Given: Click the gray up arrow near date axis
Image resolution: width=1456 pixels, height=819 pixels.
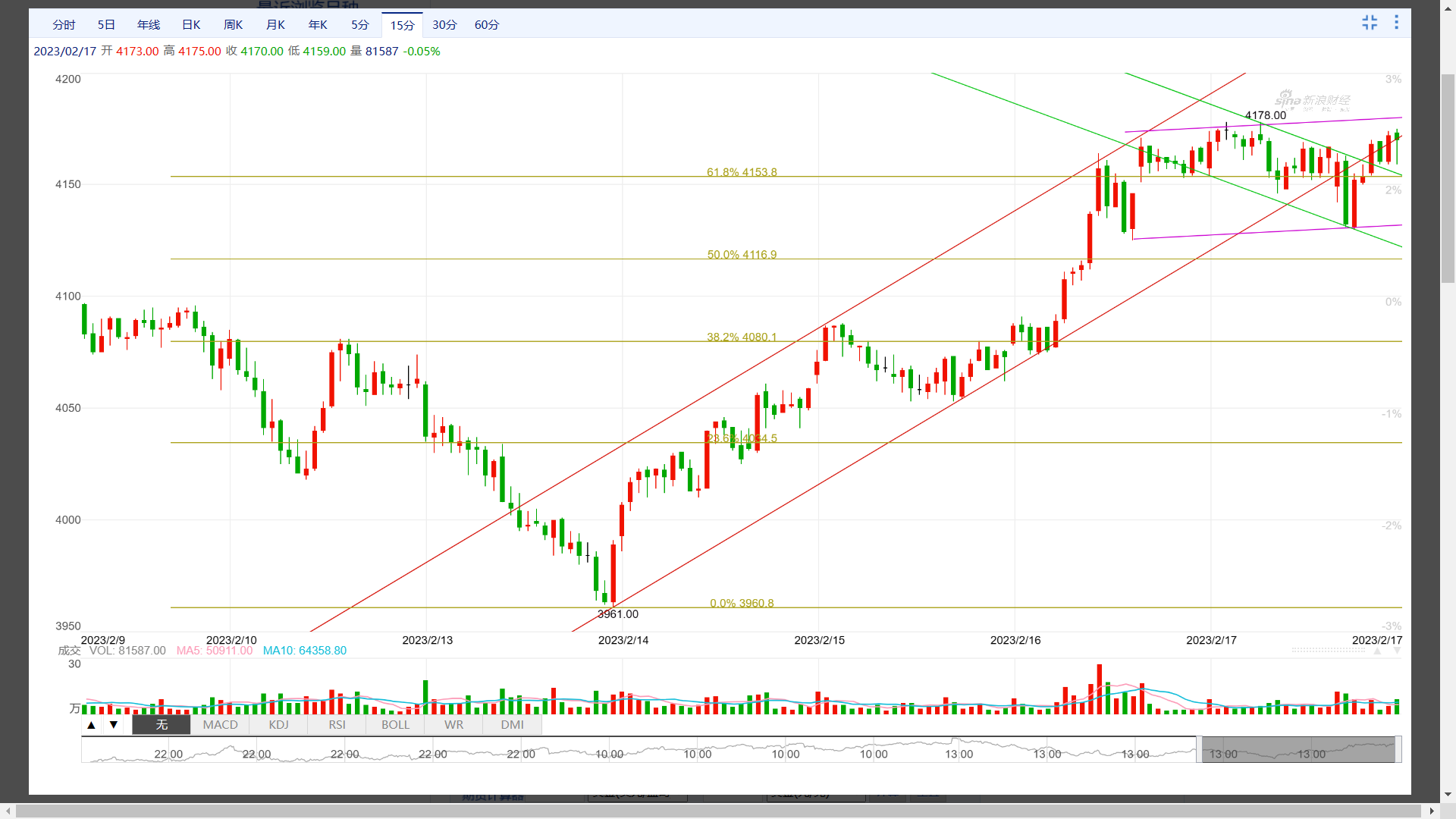Looking at the screenshot, I should point(1377,651).
